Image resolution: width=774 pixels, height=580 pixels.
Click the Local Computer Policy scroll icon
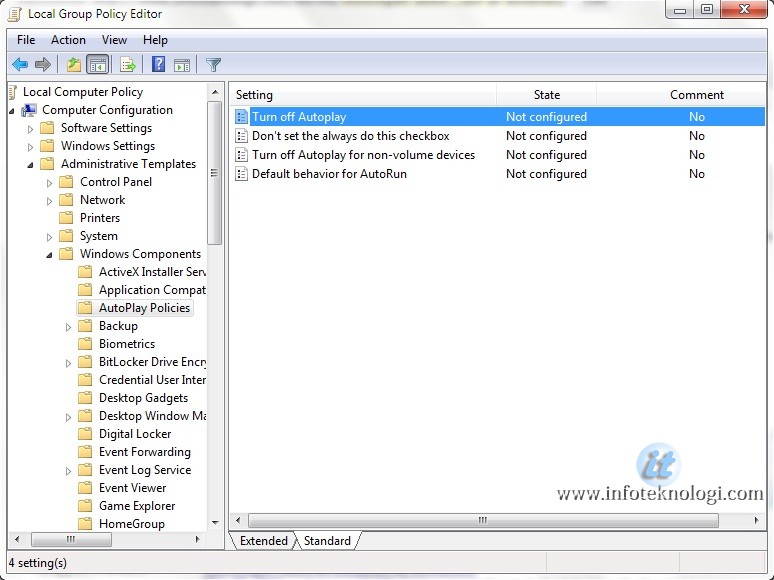(13, 92)
